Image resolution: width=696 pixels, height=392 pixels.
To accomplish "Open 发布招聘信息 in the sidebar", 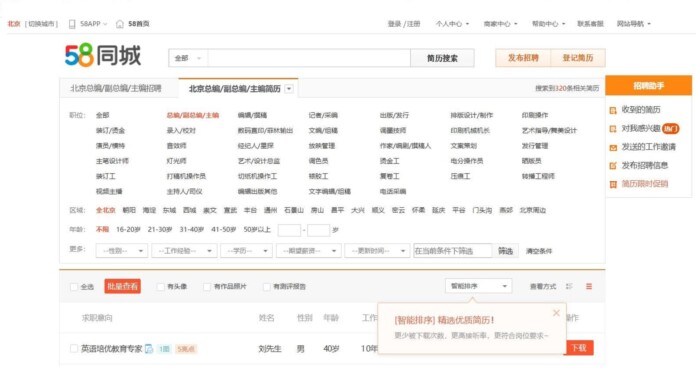I will pyautogui.click(x=645, y=166).
